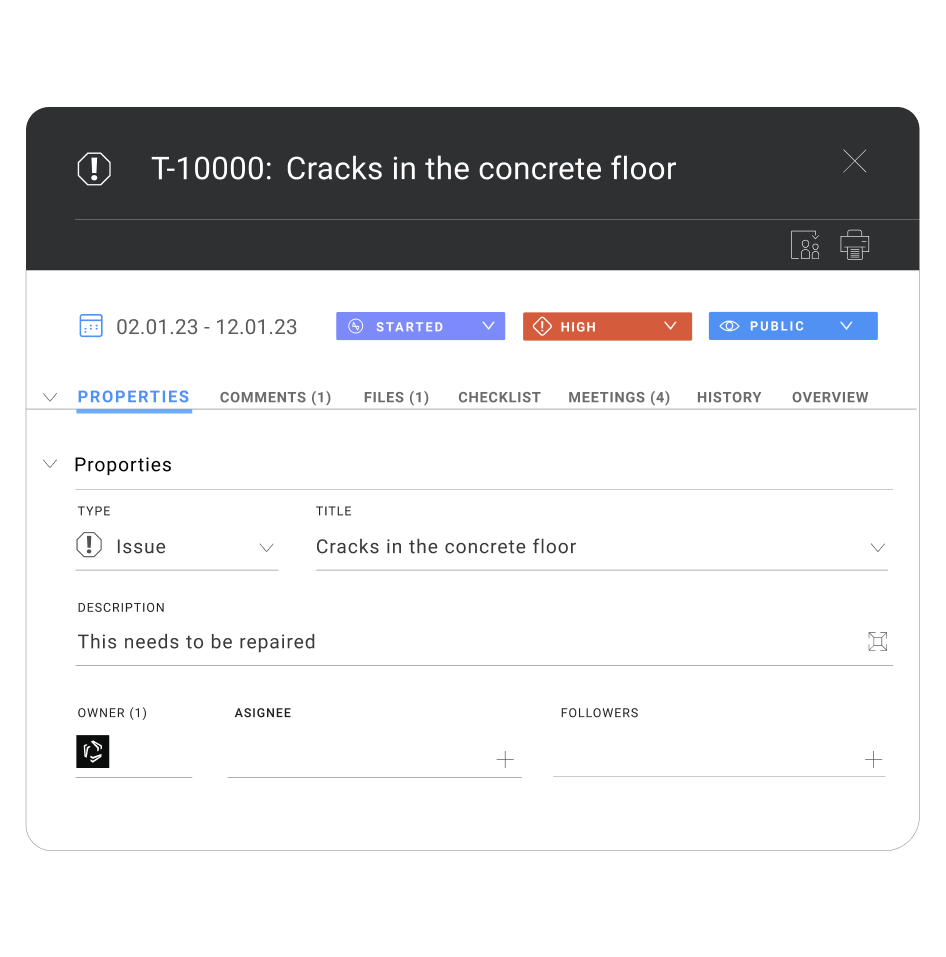Screen dimensions: 946x957
Task: Click the issue alert icon in header
Action: (94, 168)
